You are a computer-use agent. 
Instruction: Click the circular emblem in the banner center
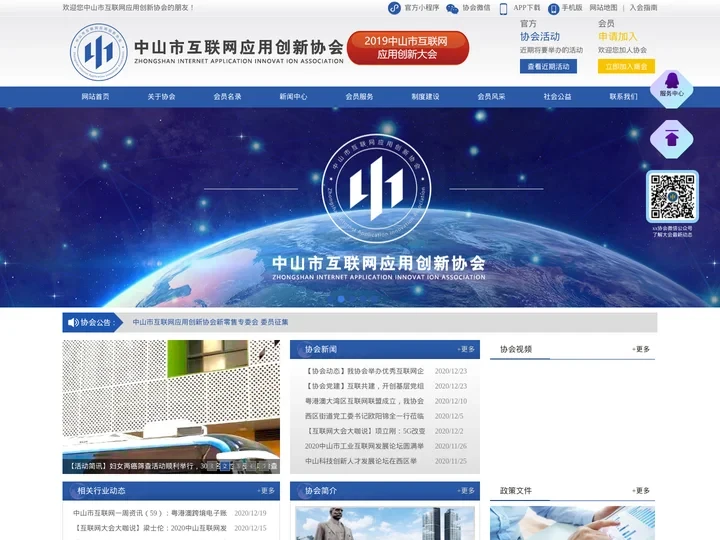point(376,188)
